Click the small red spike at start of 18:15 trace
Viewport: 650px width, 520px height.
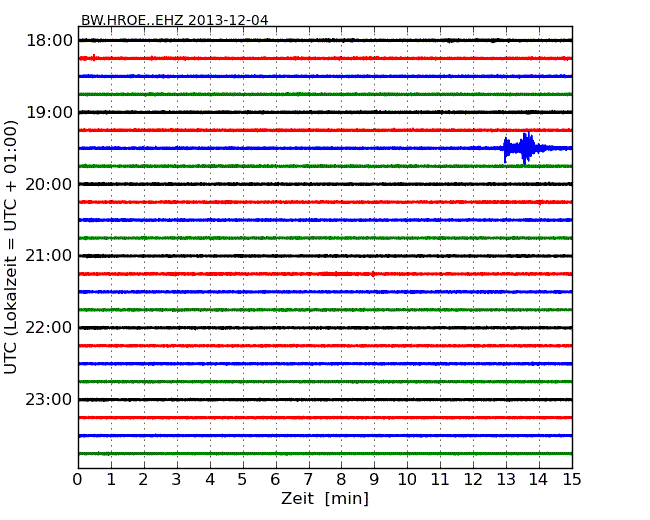[95, 58]
